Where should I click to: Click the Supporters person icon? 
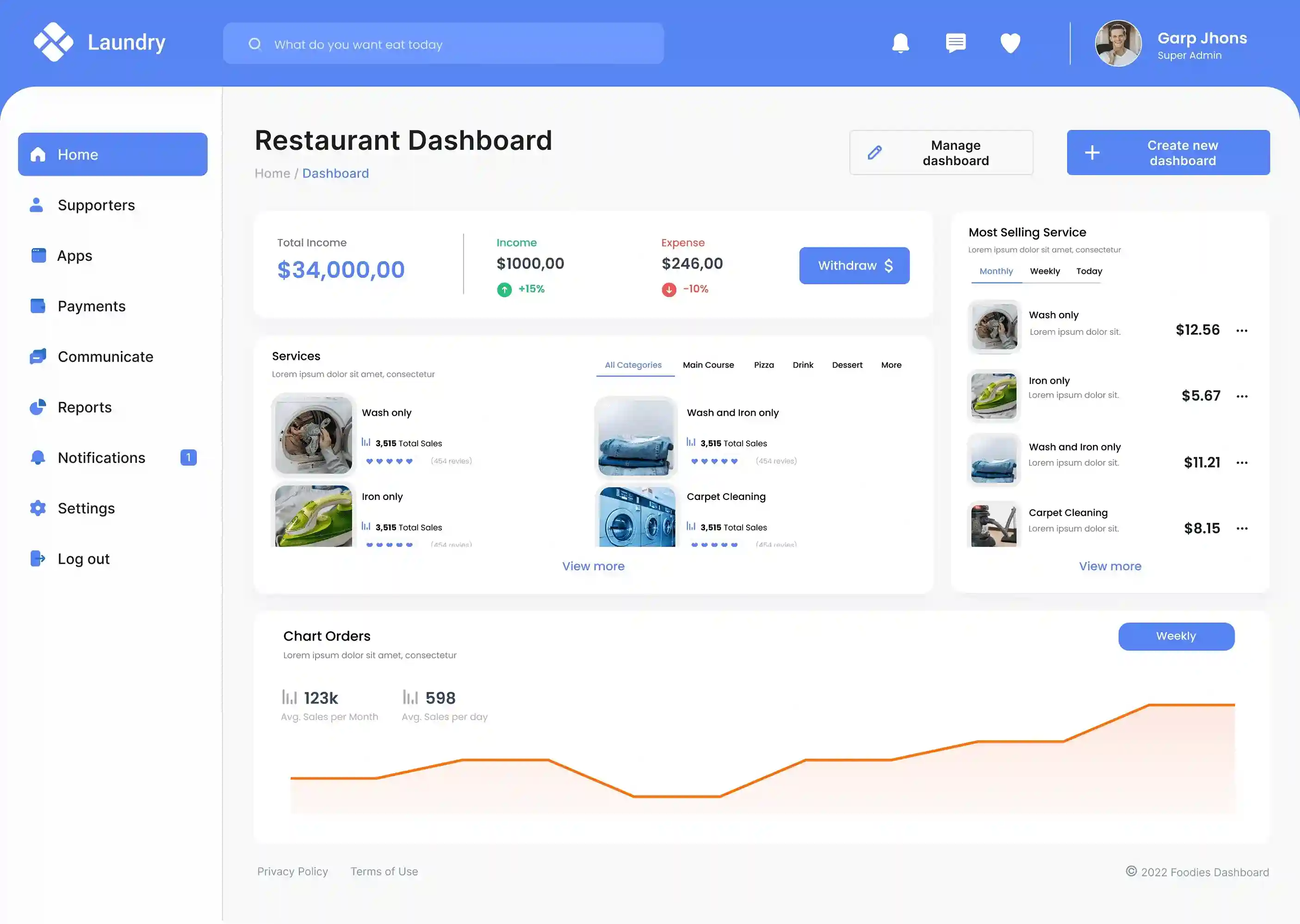click(x=37, y=205)
